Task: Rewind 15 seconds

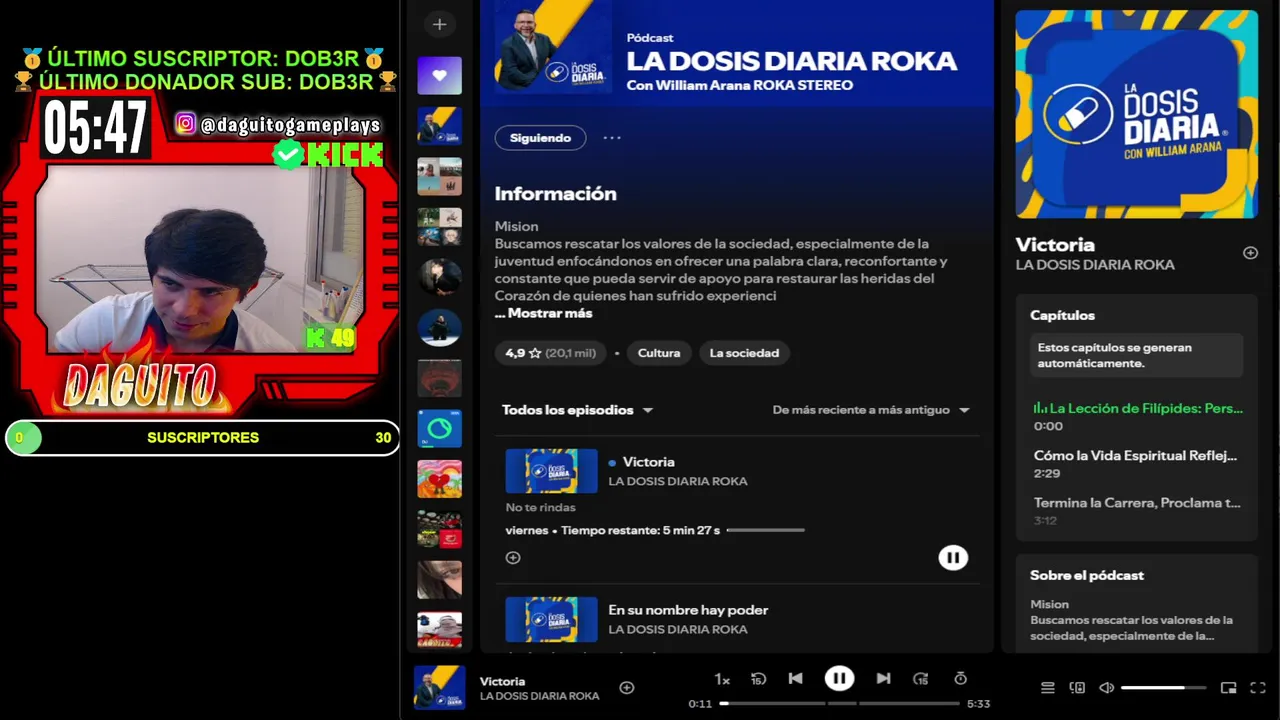Action: coord(758,679)
